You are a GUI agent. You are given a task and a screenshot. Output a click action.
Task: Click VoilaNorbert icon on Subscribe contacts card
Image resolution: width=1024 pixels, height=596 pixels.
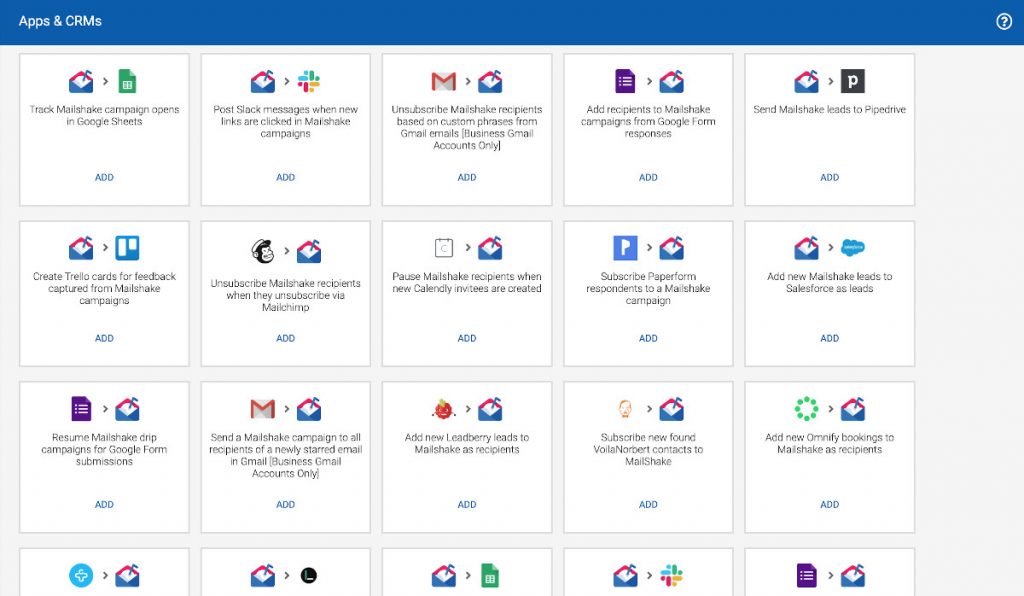click(625, 409)
